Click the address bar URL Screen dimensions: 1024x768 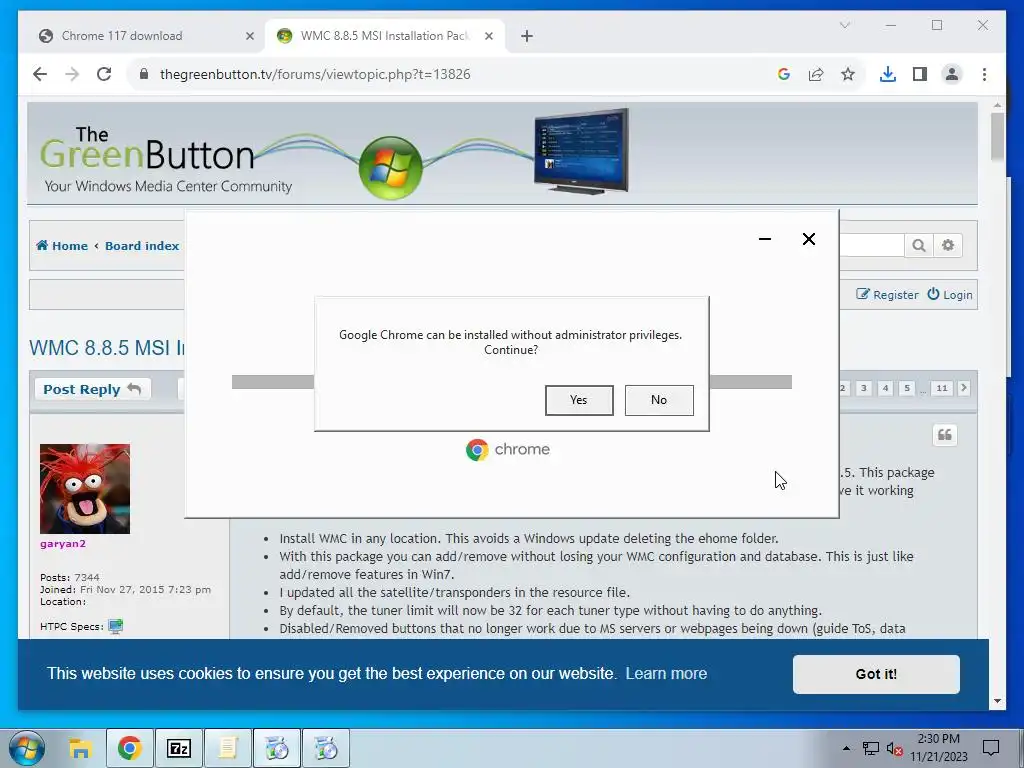tap(315, 74)
